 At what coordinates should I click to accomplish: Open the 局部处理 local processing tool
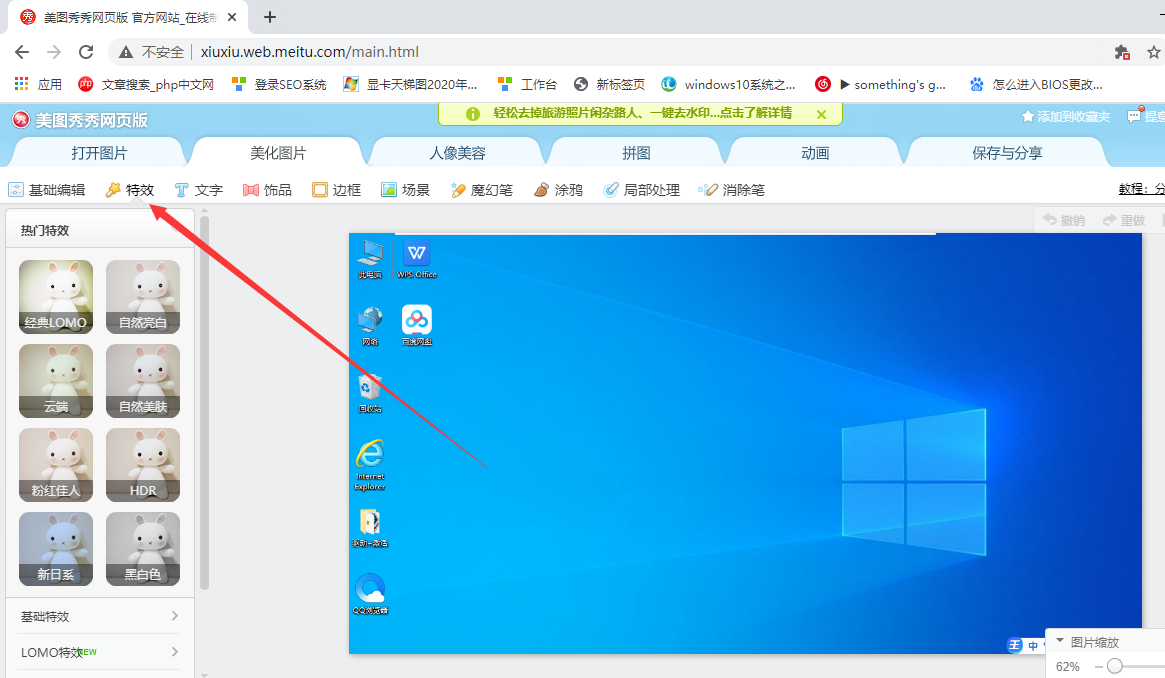pyautogui.click(x=642, y=190)
